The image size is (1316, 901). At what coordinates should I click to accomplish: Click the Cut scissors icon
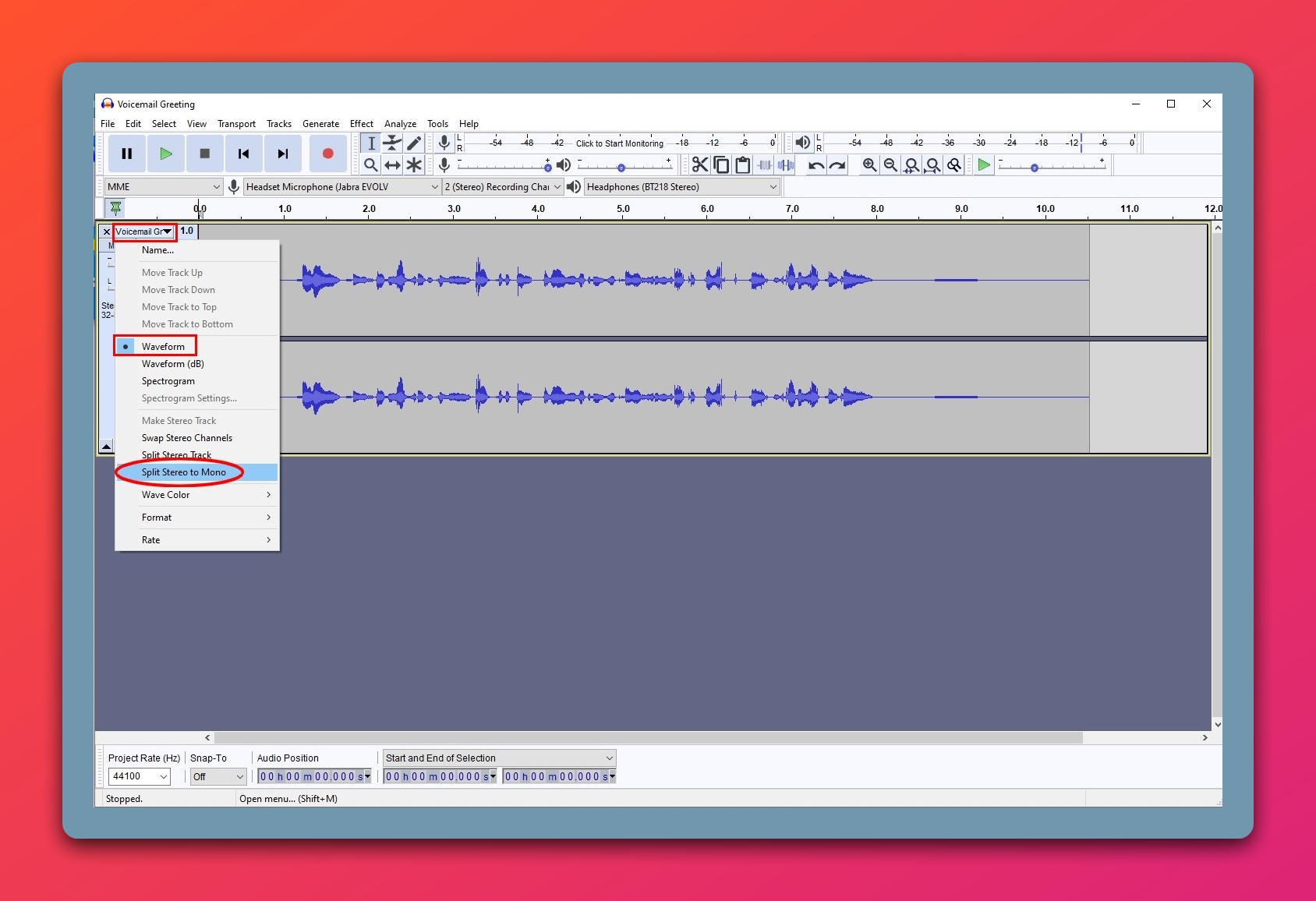700,164
